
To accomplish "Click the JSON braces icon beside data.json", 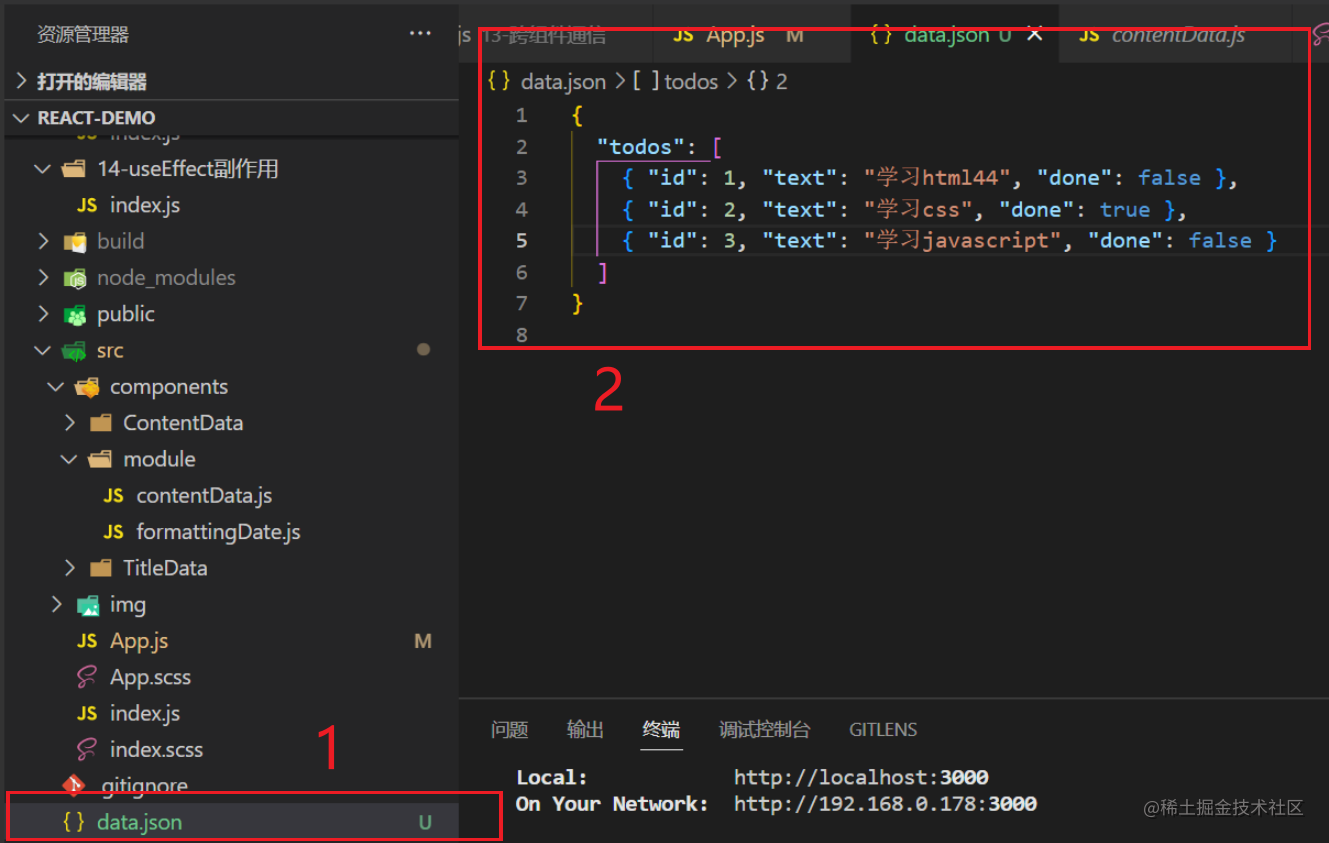I will [74, 822].
